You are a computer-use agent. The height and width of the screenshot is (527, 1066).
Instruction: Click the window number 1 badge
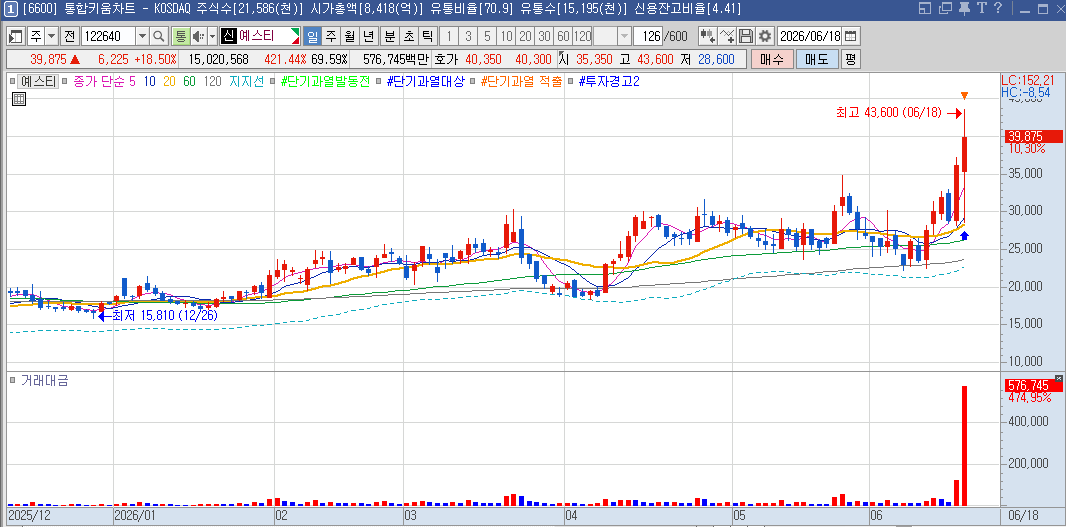pos(10,9)
